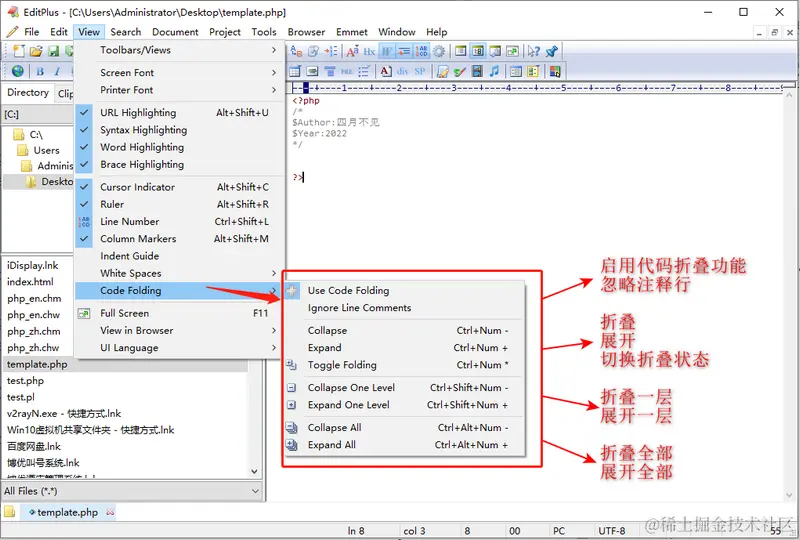Select Toggle Folding menu item
The width and height of the screenshot is (800, 540).
point(405,365)
